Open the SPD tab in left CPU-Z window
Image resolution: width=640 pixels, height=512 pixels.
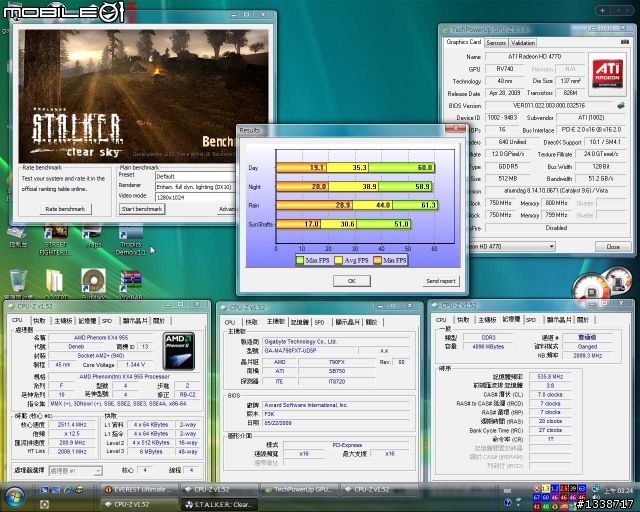click(107, 321)
